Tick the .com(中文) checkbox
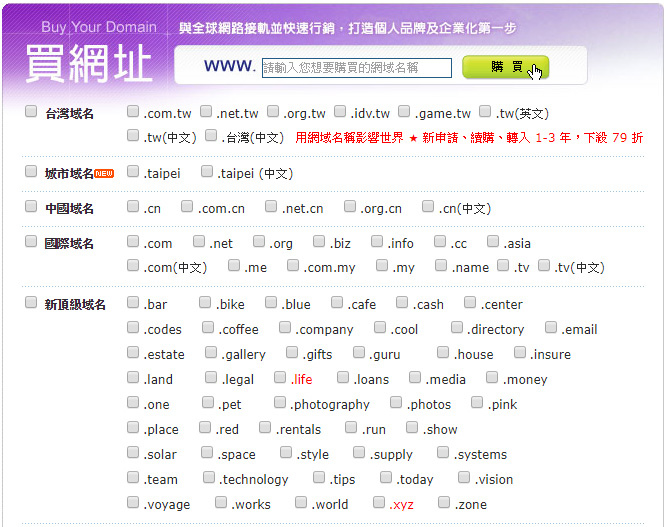Image resolution: width=666 pixels, height=527 pixels. pos(133,266)
